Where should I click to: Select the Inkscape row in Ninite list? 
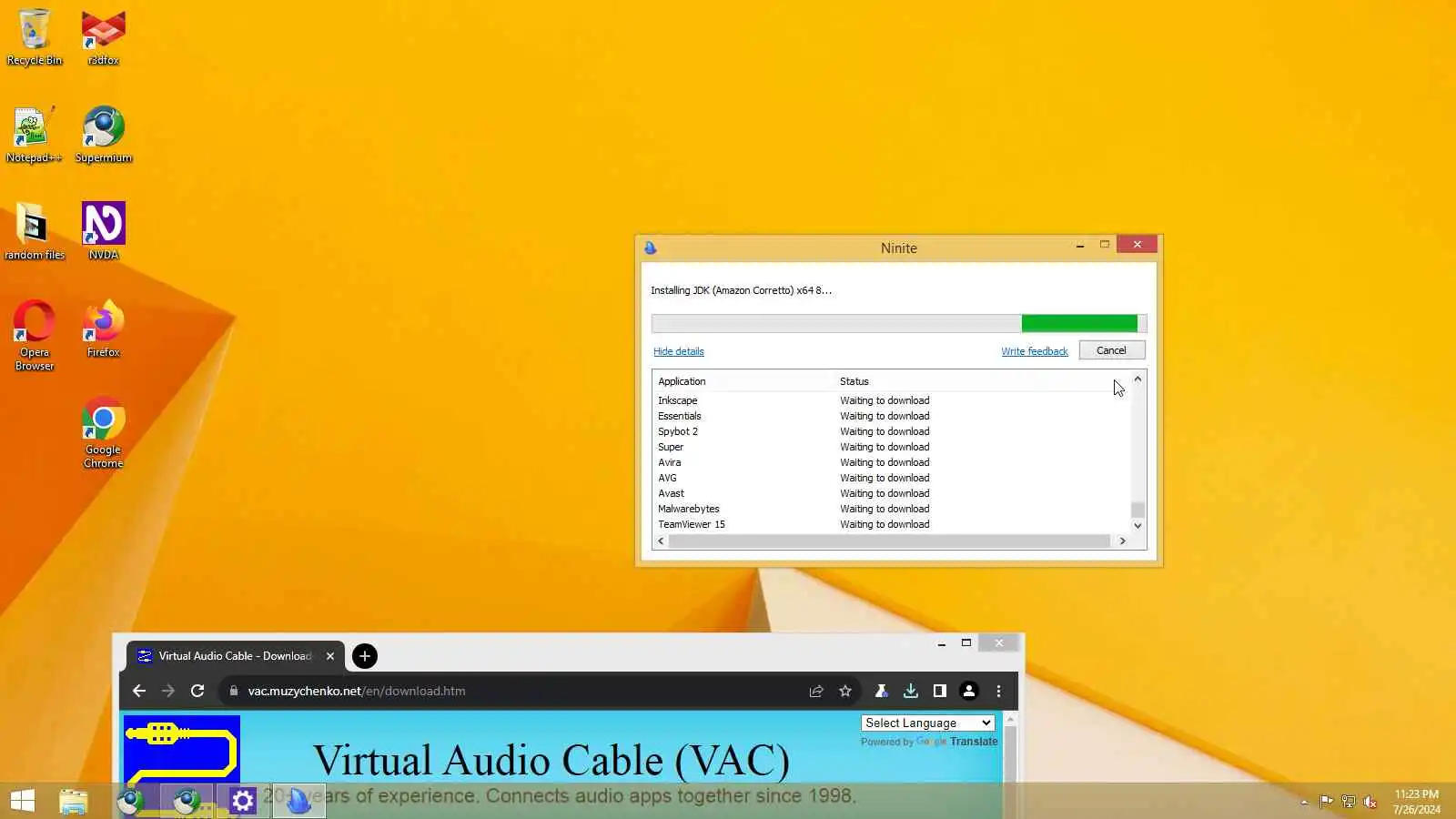(x=892, y=400)
